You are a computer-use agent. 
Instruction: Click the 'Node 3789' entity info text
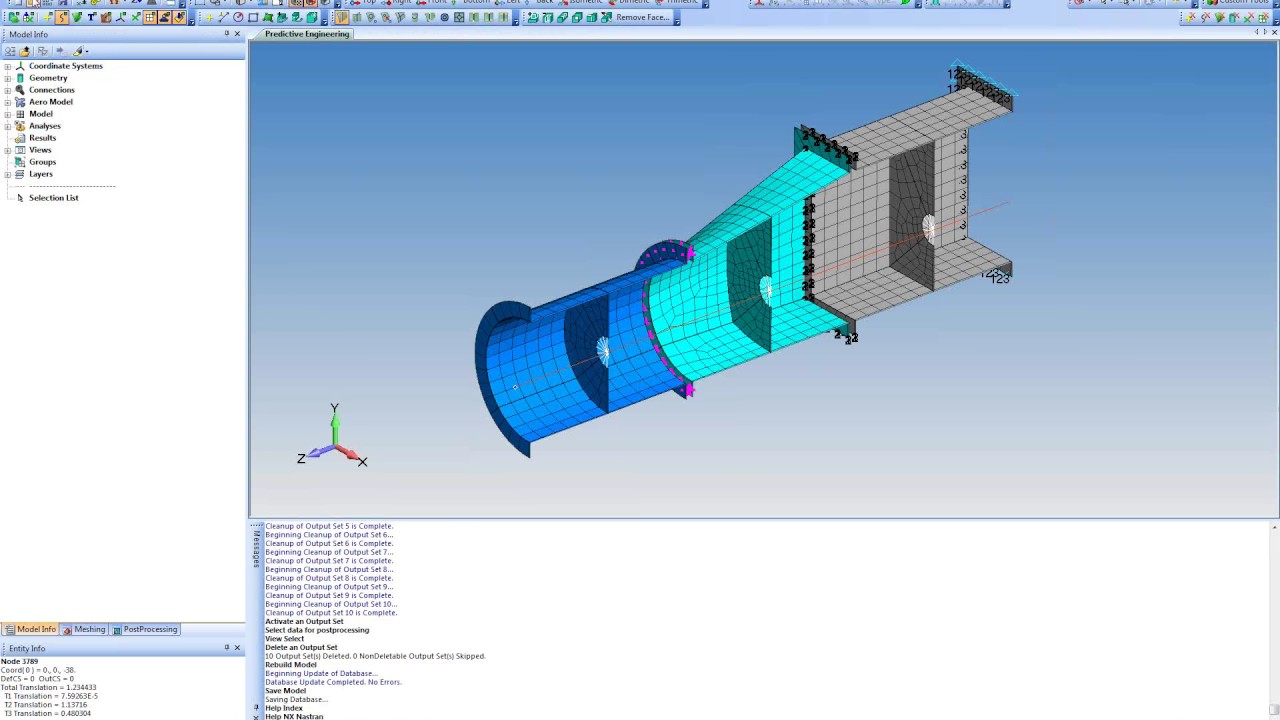(x=19, y=662)
